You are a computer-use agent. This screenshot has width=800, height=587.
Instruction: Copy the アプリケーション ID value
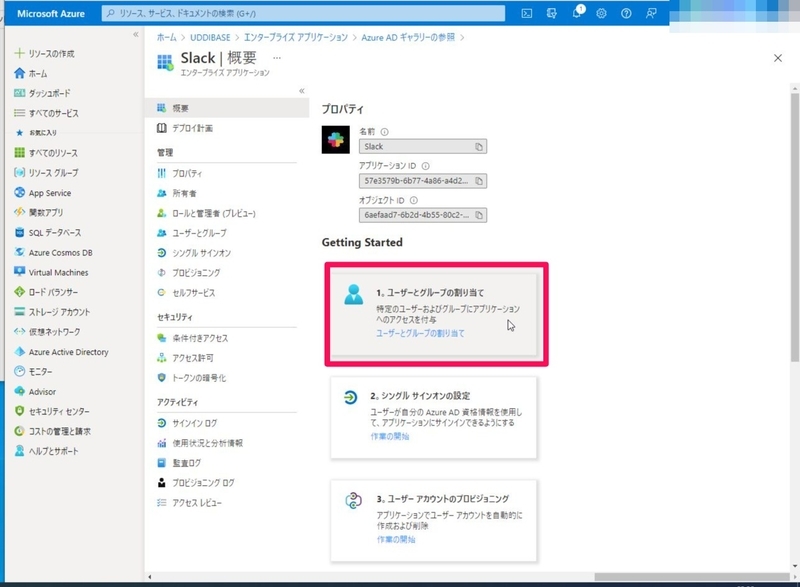(x=478, y=180)
